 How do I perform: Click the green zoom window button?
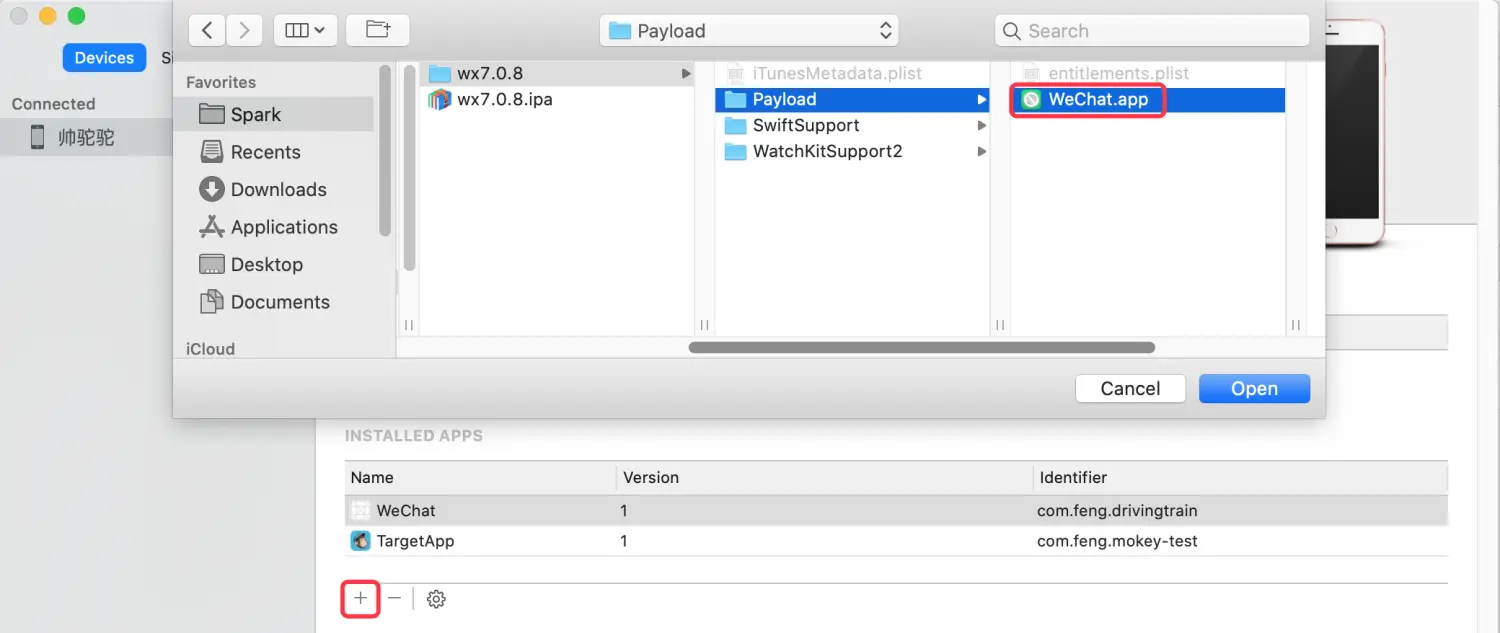click(x=76, y=16)
